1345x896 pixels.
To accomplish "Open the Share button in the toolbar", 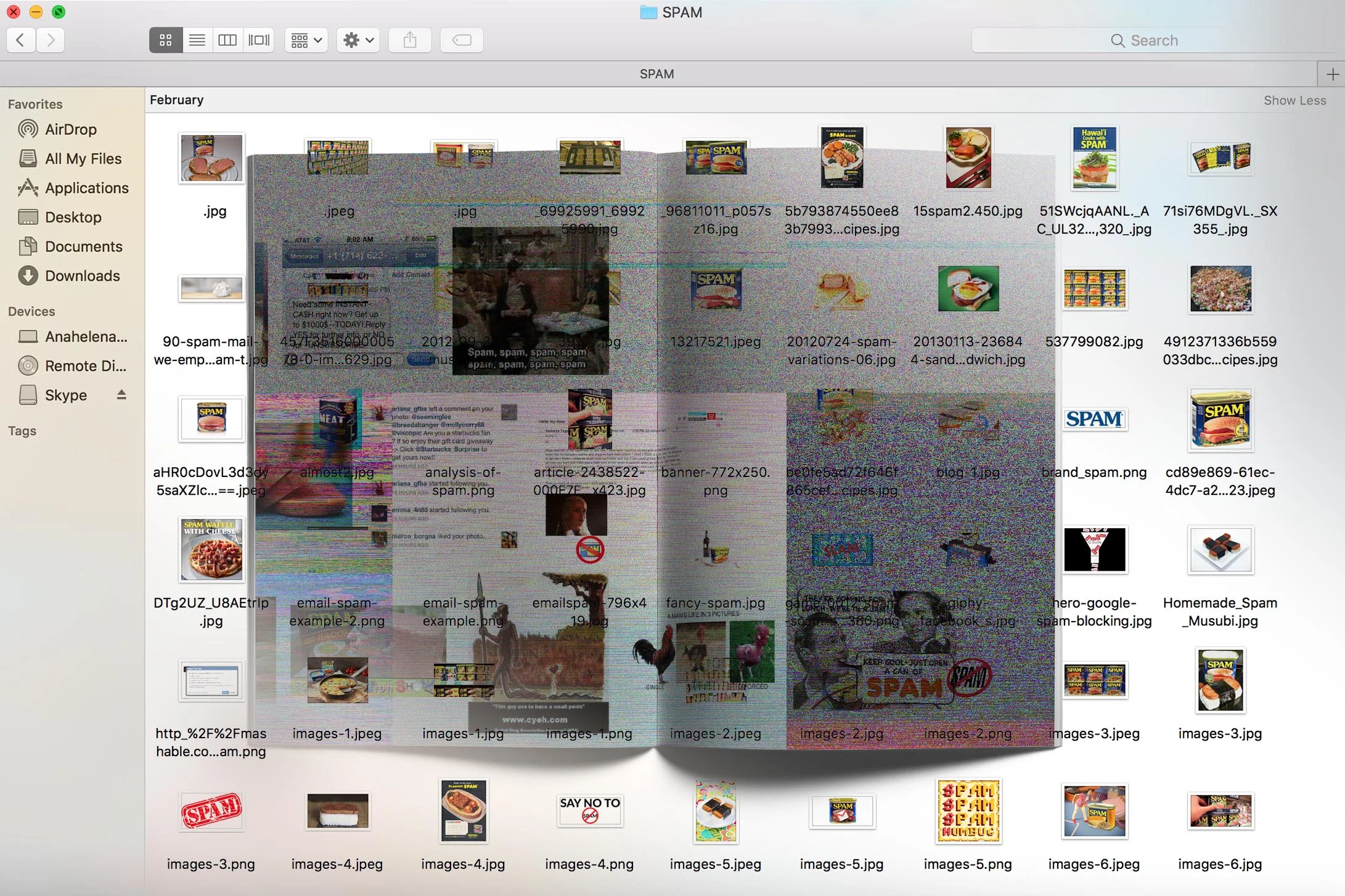I will tap(409, 39).
